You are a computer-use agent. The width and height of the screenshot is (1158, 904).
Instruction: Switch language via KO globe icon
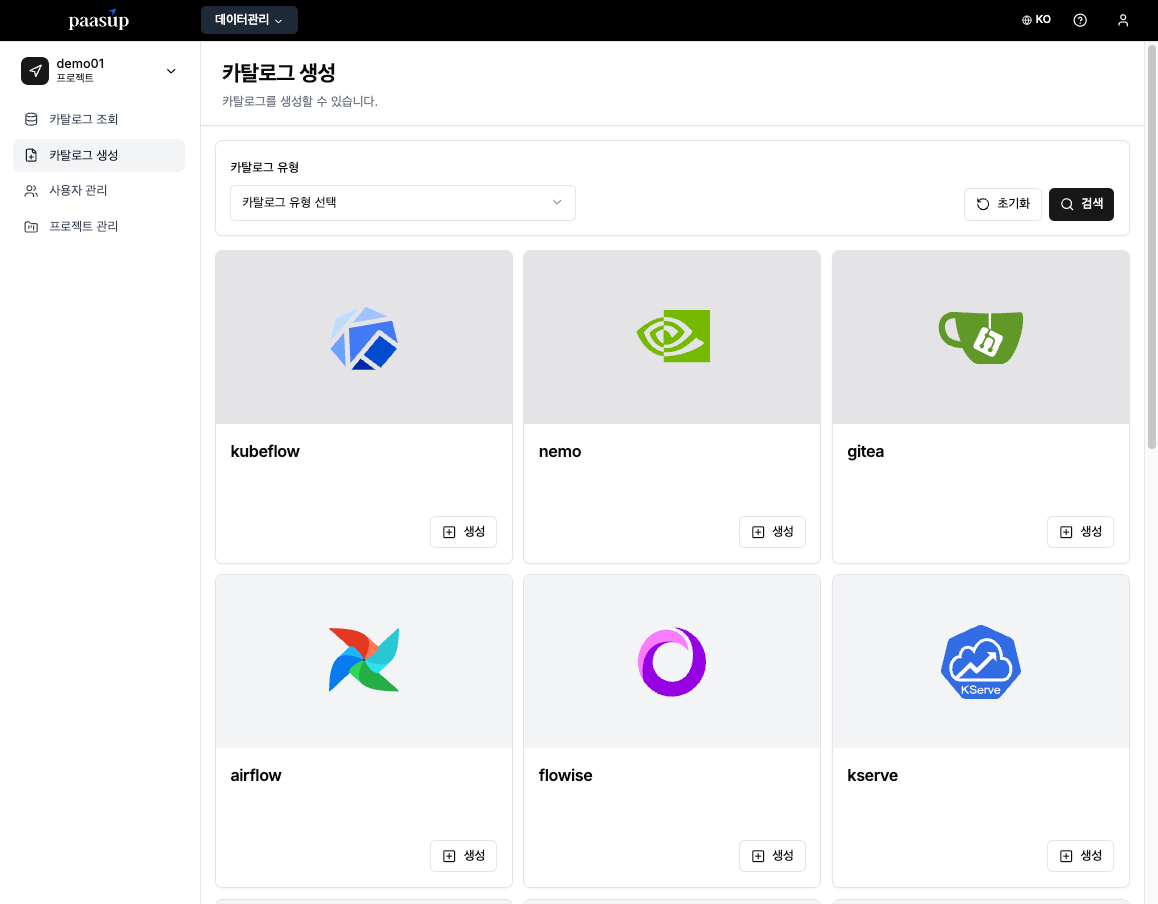click(x=1036, y=20)
